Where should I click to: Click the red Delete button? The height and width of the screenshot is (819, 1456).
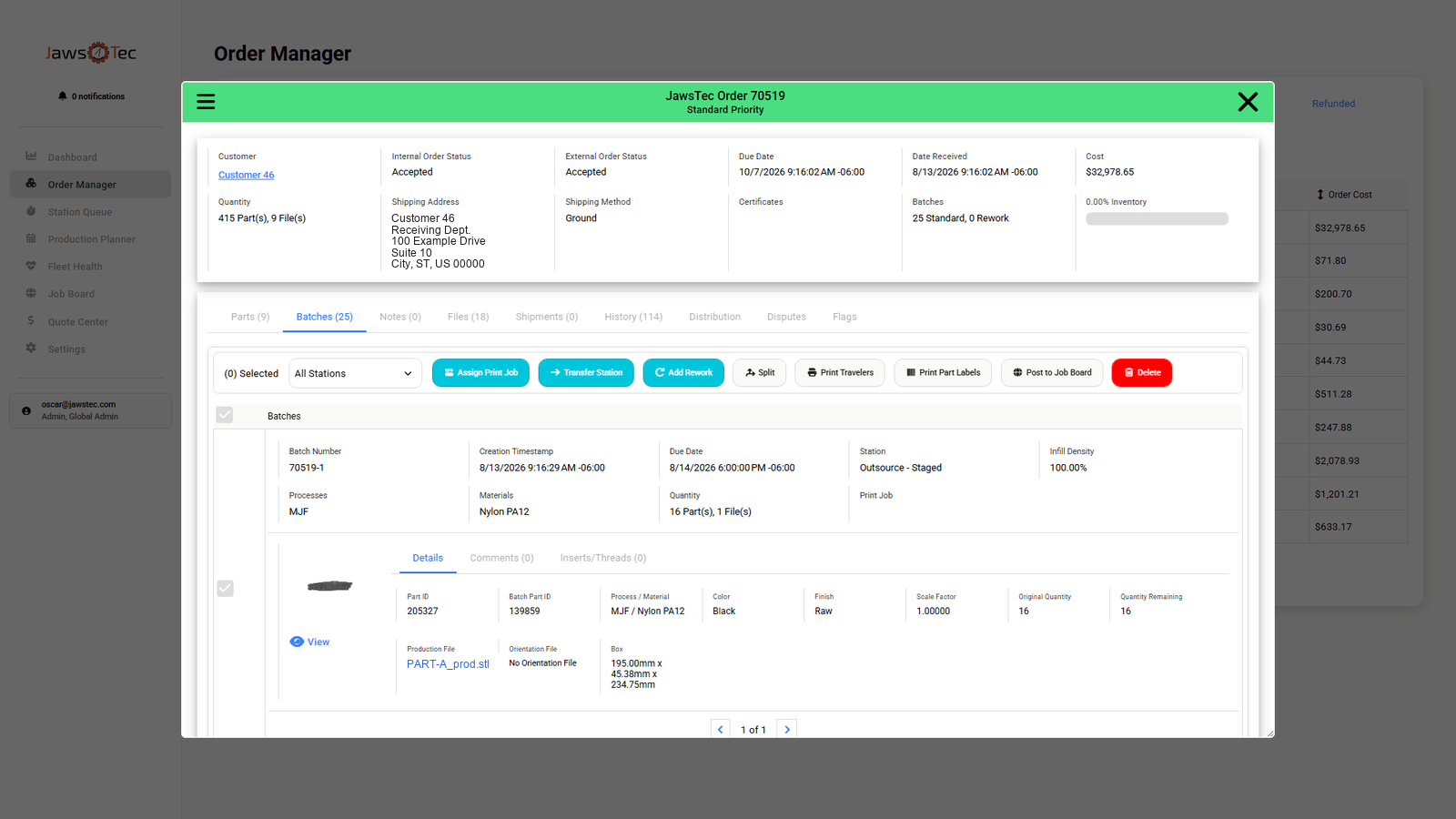click(x=1142, y=373)
